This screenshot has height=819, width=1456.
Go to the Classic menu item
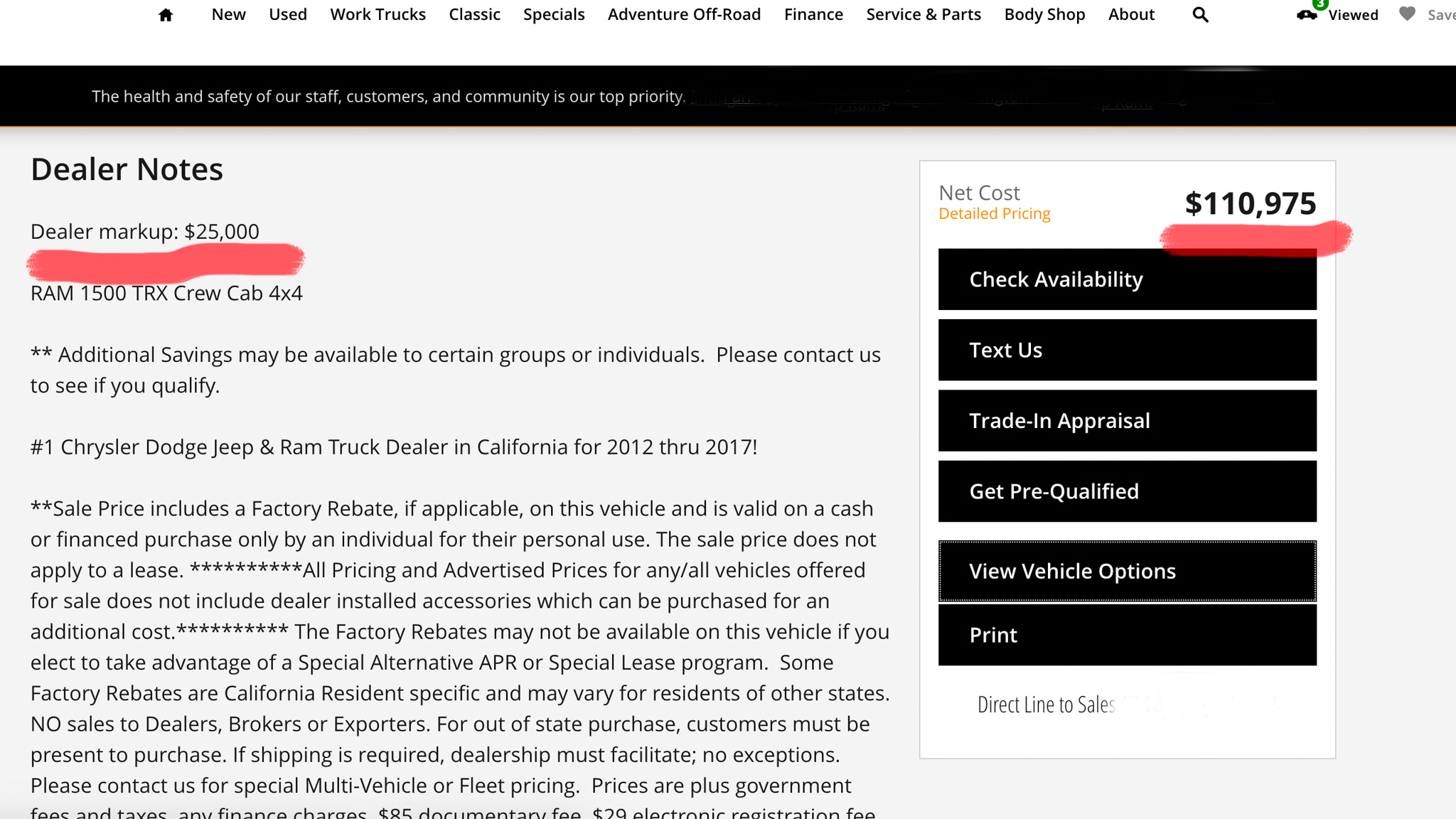point(474,15)
